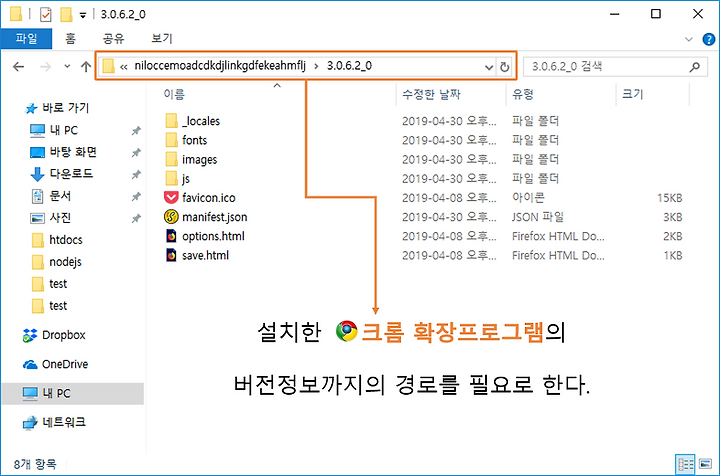Select the favicon.ico file
720x476 pixels.
200,198
